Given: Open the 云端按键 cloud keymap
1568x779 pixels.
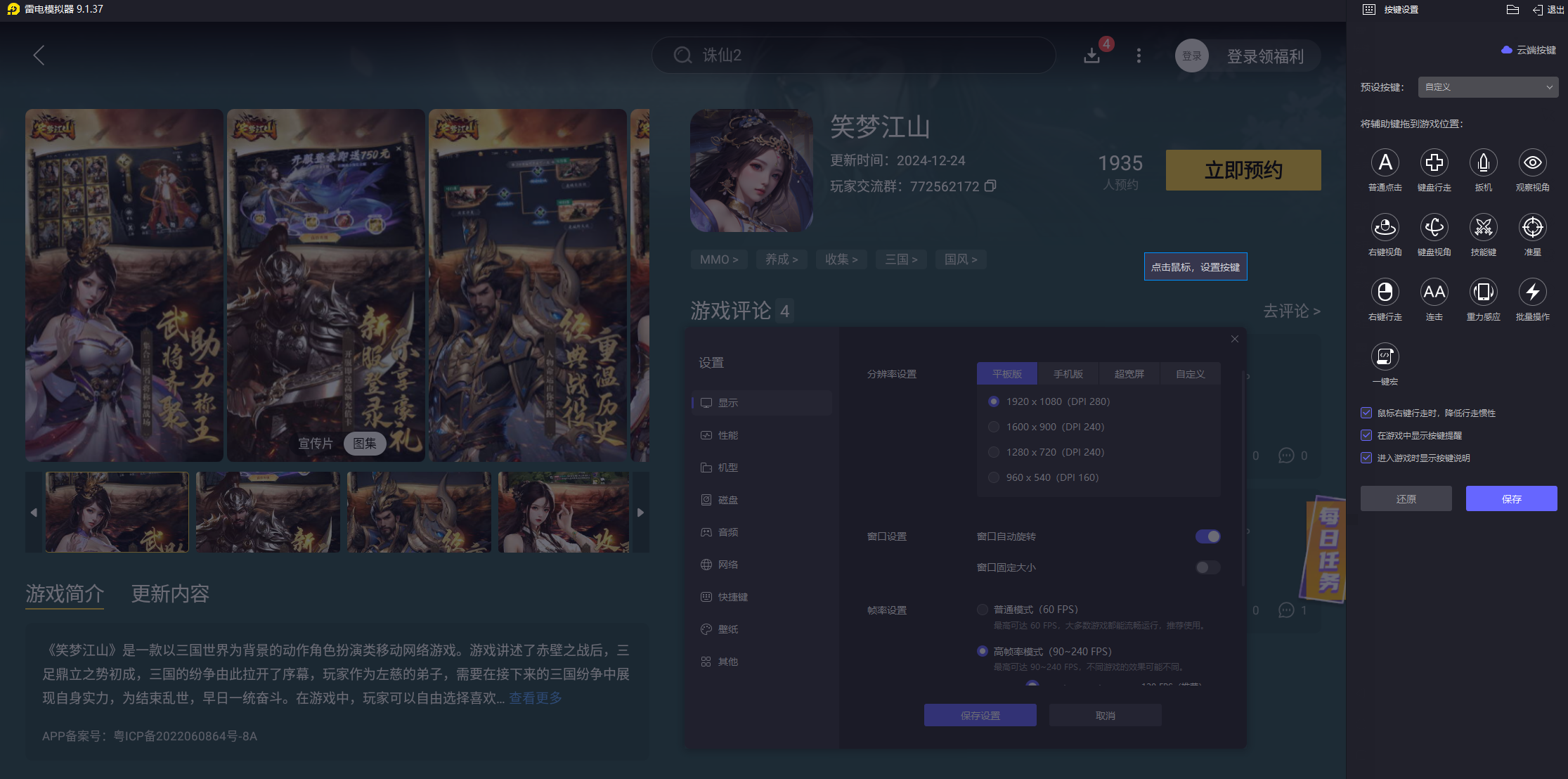Looking at the screenshot, I should (1529, 50).
